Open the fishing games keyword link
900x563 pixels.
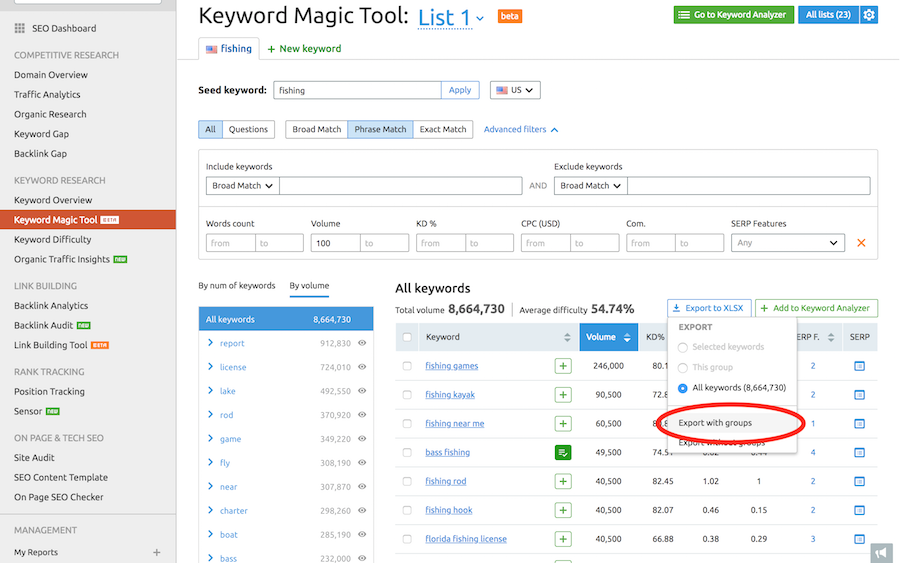[452, 366]
